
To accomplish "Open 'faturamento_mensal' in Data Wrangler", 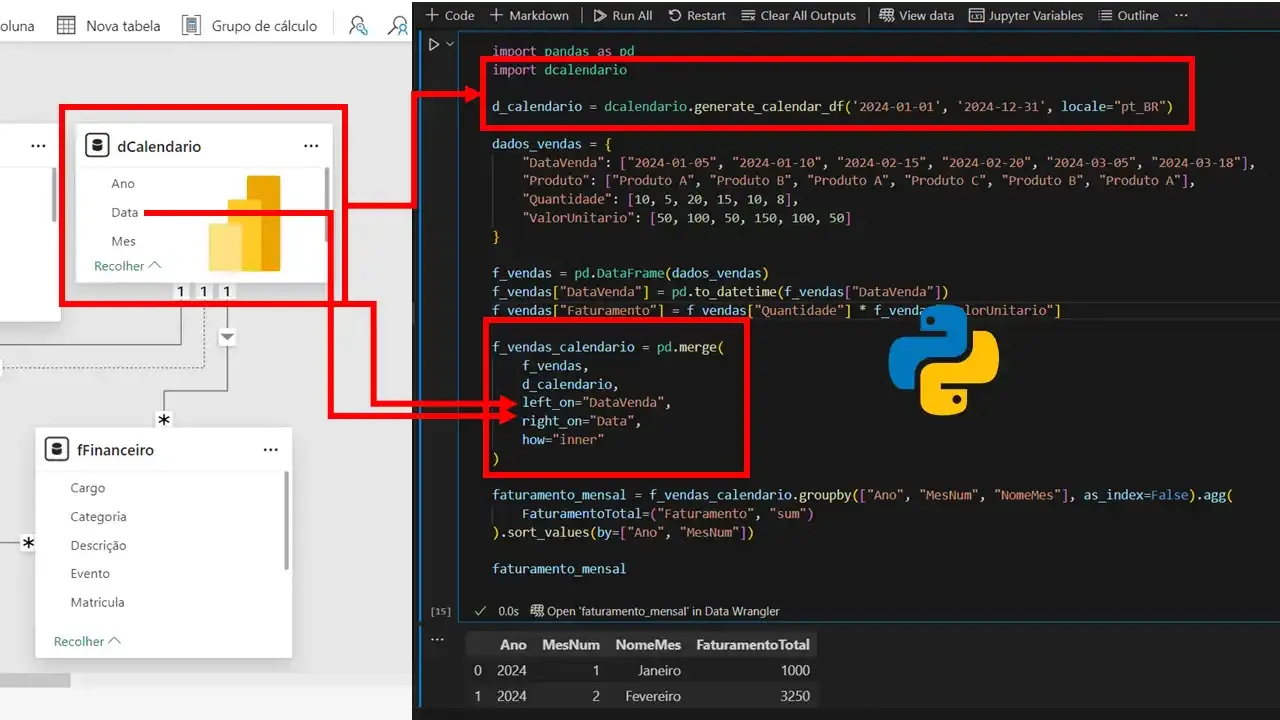I will pos(654,610).
